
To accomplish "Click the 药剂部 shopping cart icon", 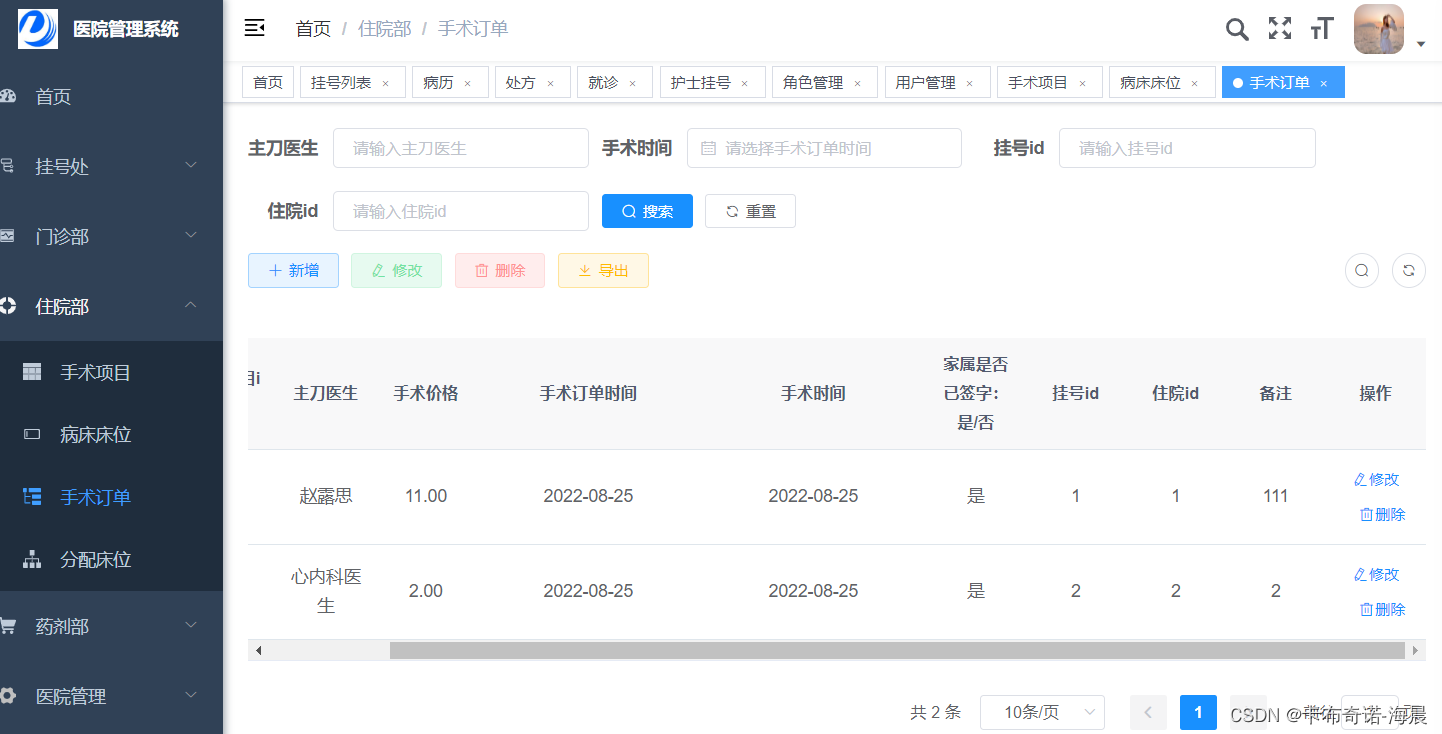I will tap(8, 626).
